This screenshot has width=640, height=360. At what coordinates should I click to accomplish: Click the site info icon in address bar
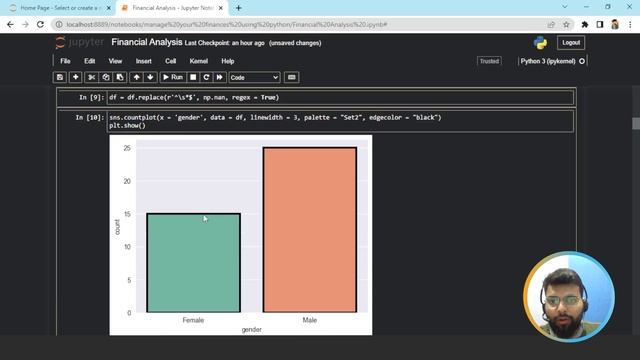59,24
